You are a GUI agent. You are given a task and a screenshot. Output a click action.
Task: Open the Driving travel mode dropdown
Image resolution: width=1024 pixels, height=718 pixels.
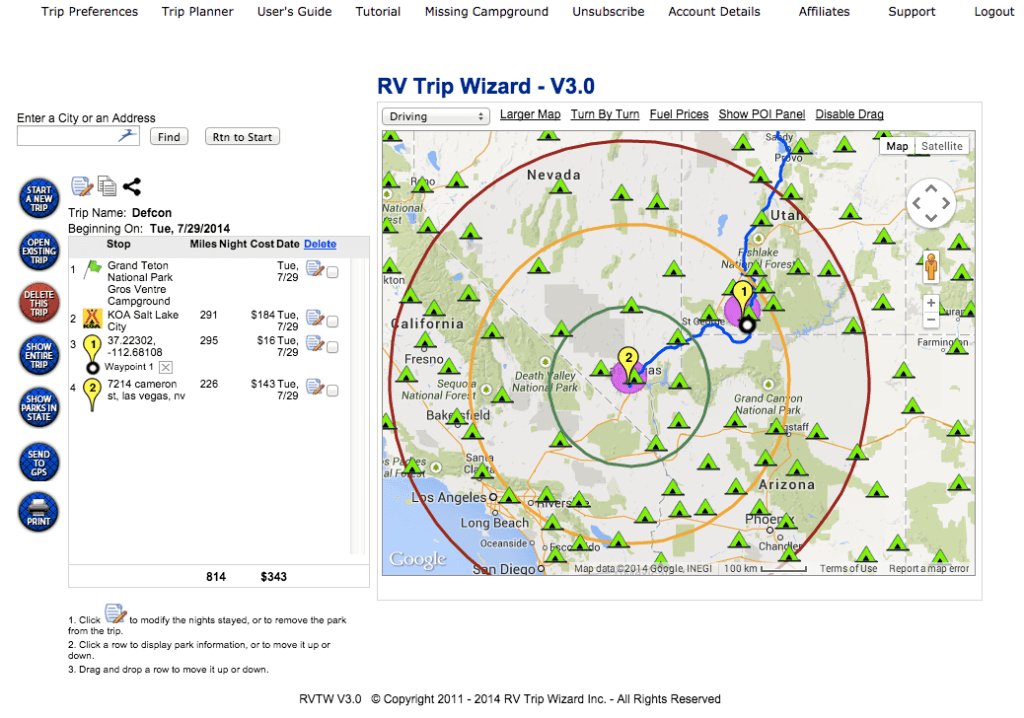point(436,116)
